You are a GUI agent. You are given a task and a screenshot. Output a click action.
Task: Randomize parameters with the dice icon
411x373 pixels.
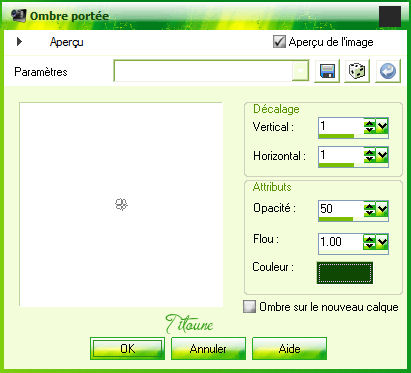357,71
